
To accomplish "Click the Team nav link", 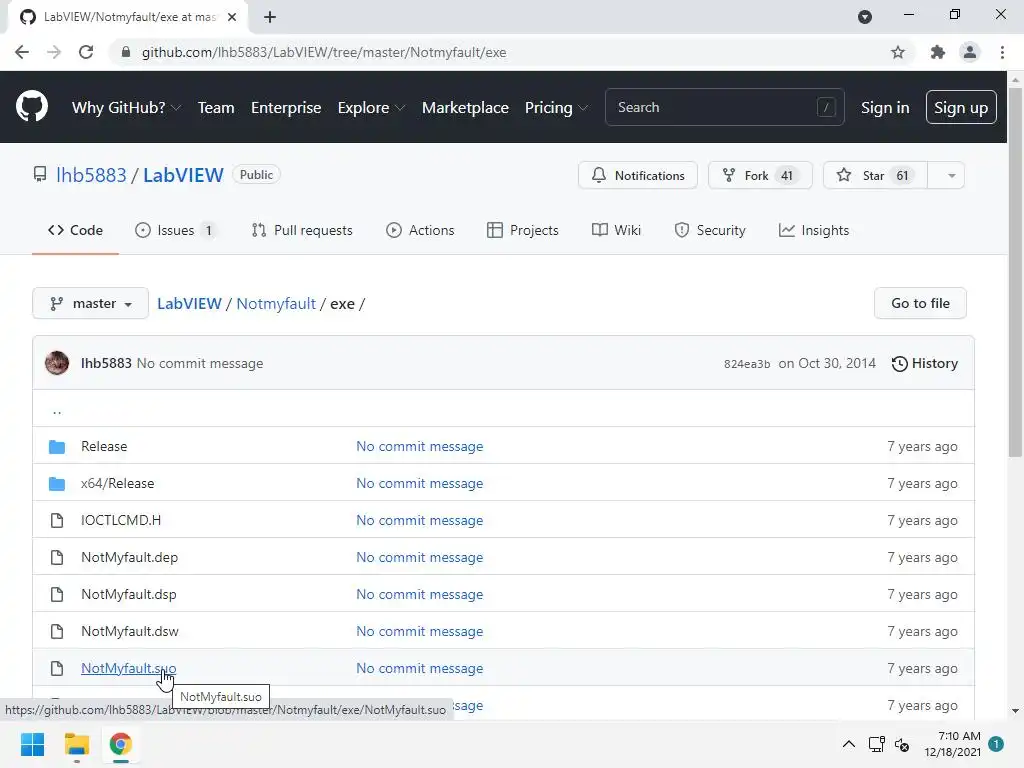I will tap(216, 108).
